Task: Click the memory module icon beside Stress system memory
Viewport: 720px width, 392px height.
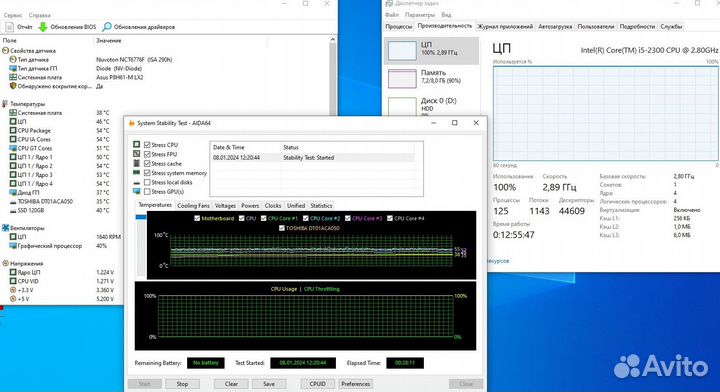Action: click(x=136, y=173)
